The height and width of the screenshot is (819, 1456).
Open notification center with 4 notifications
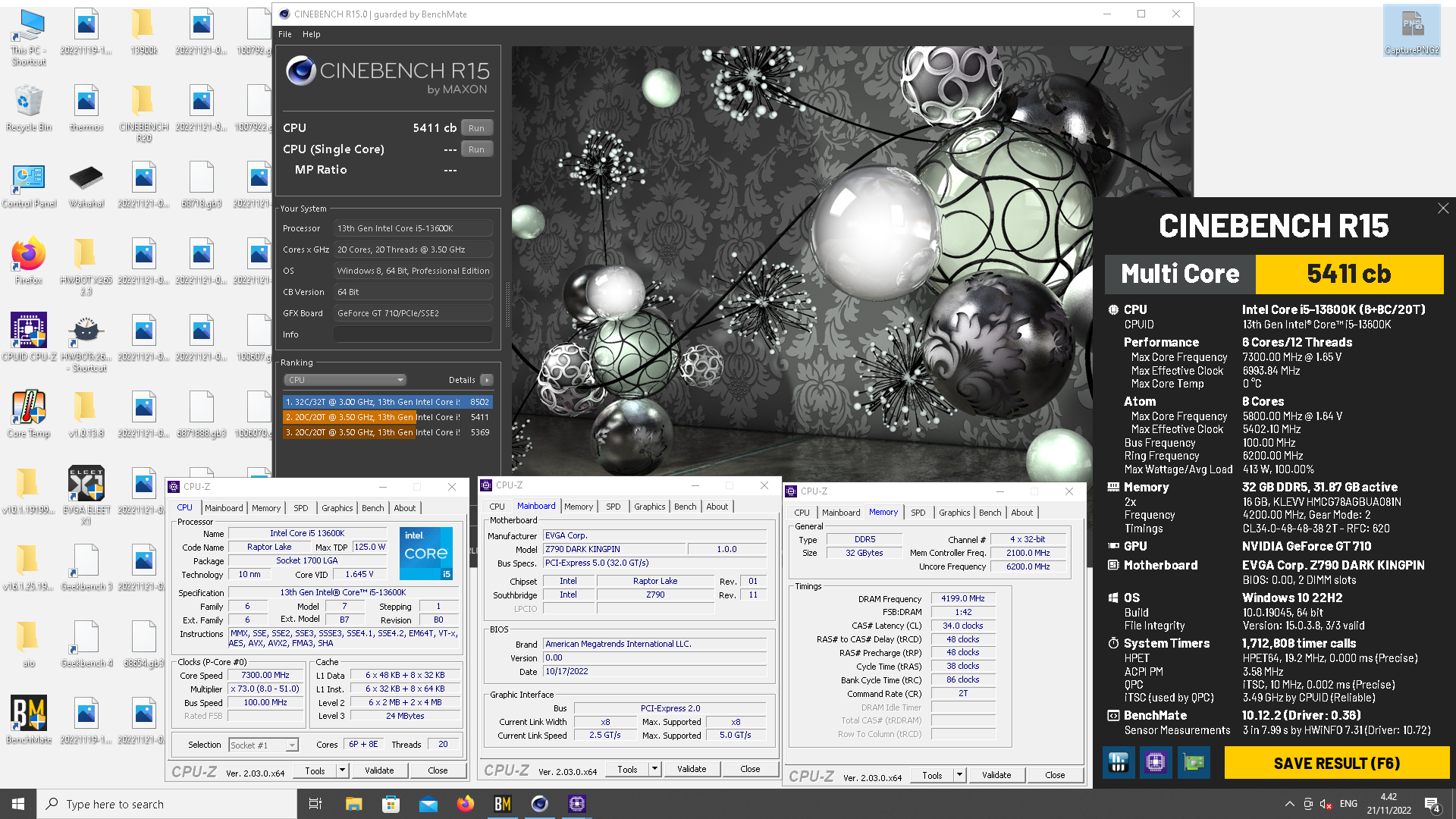pyautogui.click(x=1432, y=805)
